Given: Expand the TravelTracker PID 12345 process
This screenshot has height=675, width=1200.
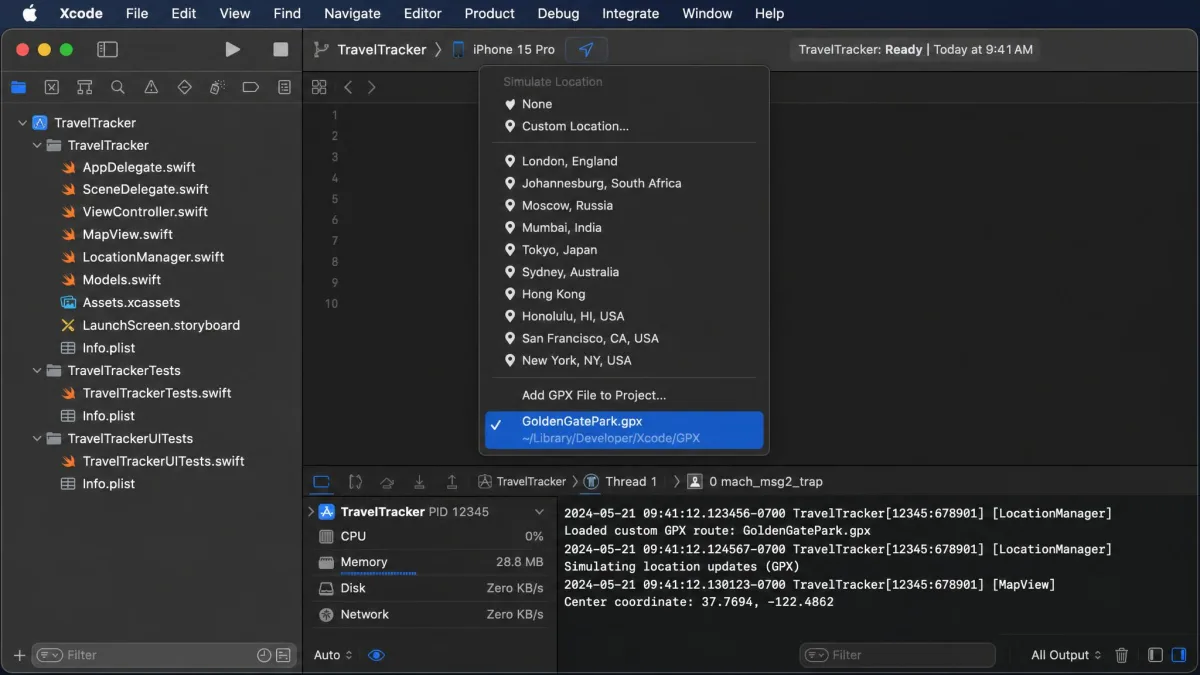Looking at the screenshot, I should tap(310, 512).
